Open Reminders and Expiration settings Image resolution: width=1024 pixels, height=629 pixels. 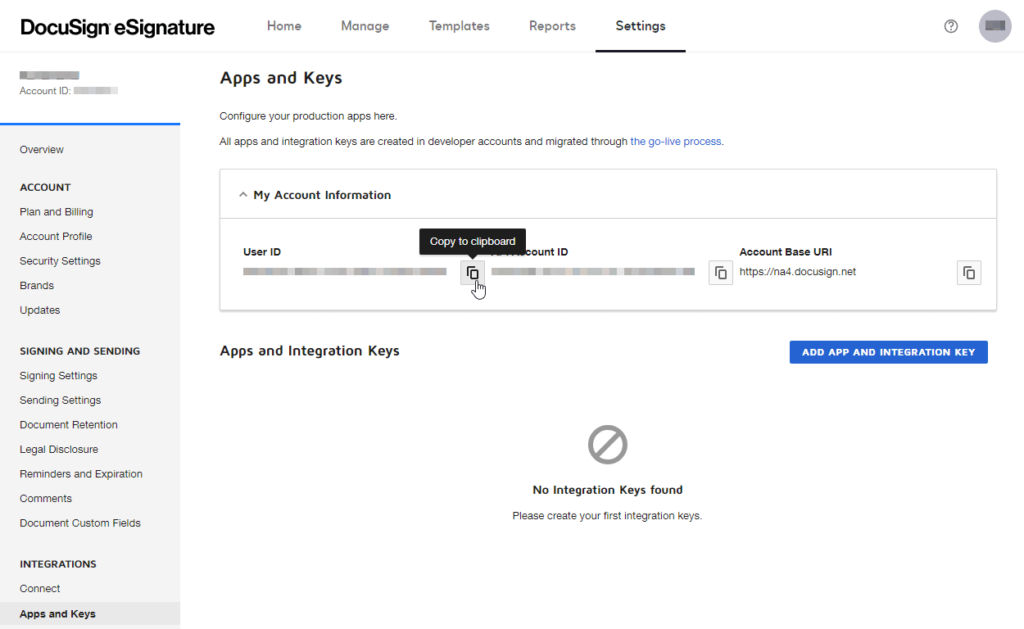click(x=80, y=473)
